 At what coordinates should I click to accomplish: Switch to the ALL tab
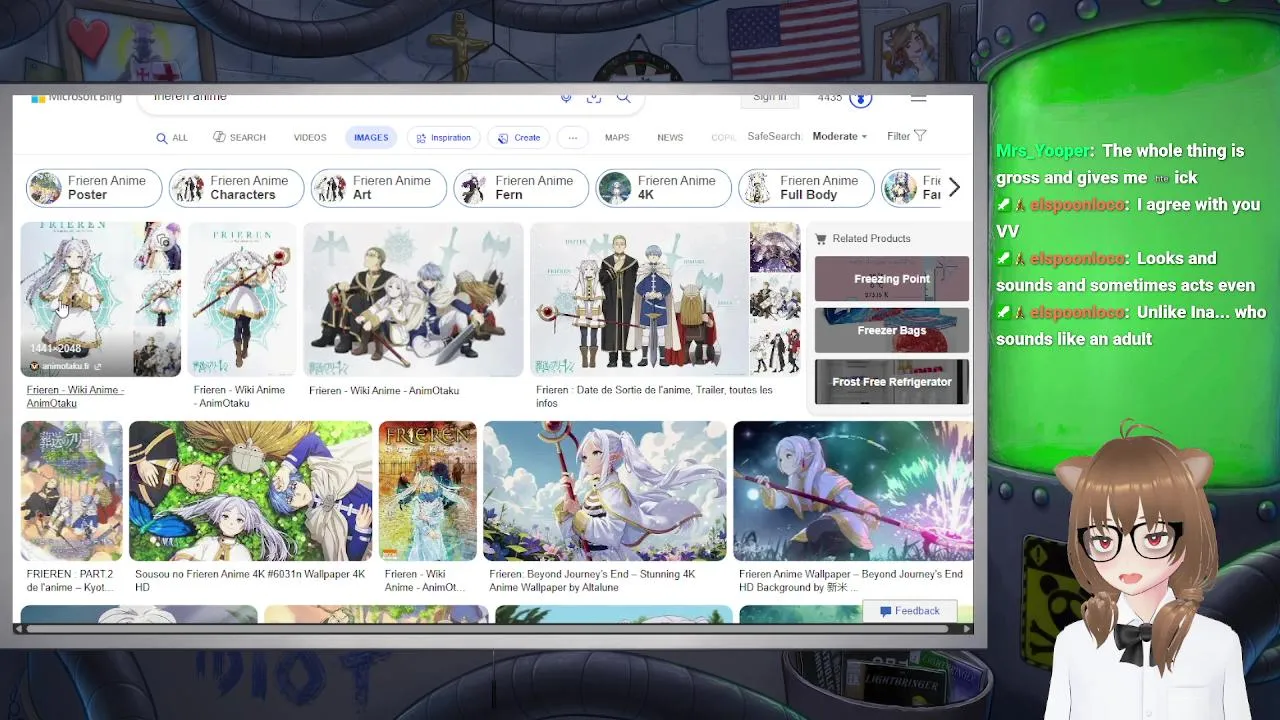pos(172,138)
